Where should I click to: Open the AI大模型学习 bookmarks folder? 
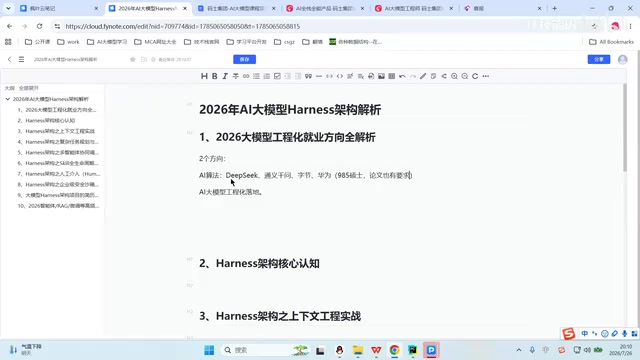pyautogui.click(x=107, y=42)
